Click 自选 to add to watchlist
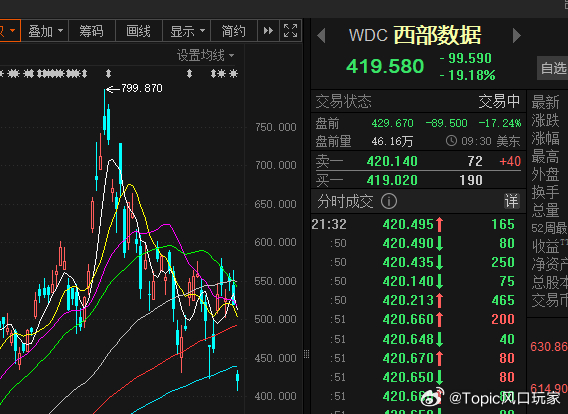The width and height of the screenshot is (568, 414). [553, 68]
